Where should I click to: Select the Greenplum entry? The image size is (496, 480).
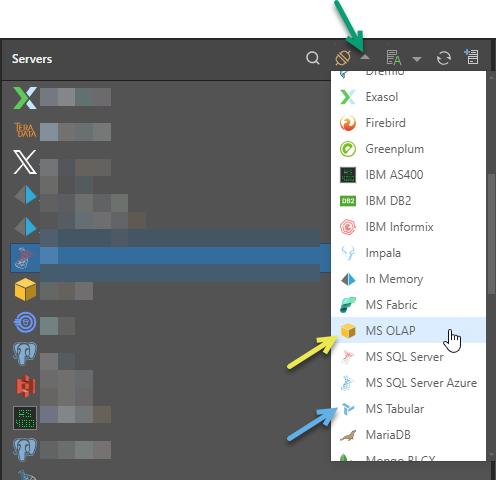408,149
